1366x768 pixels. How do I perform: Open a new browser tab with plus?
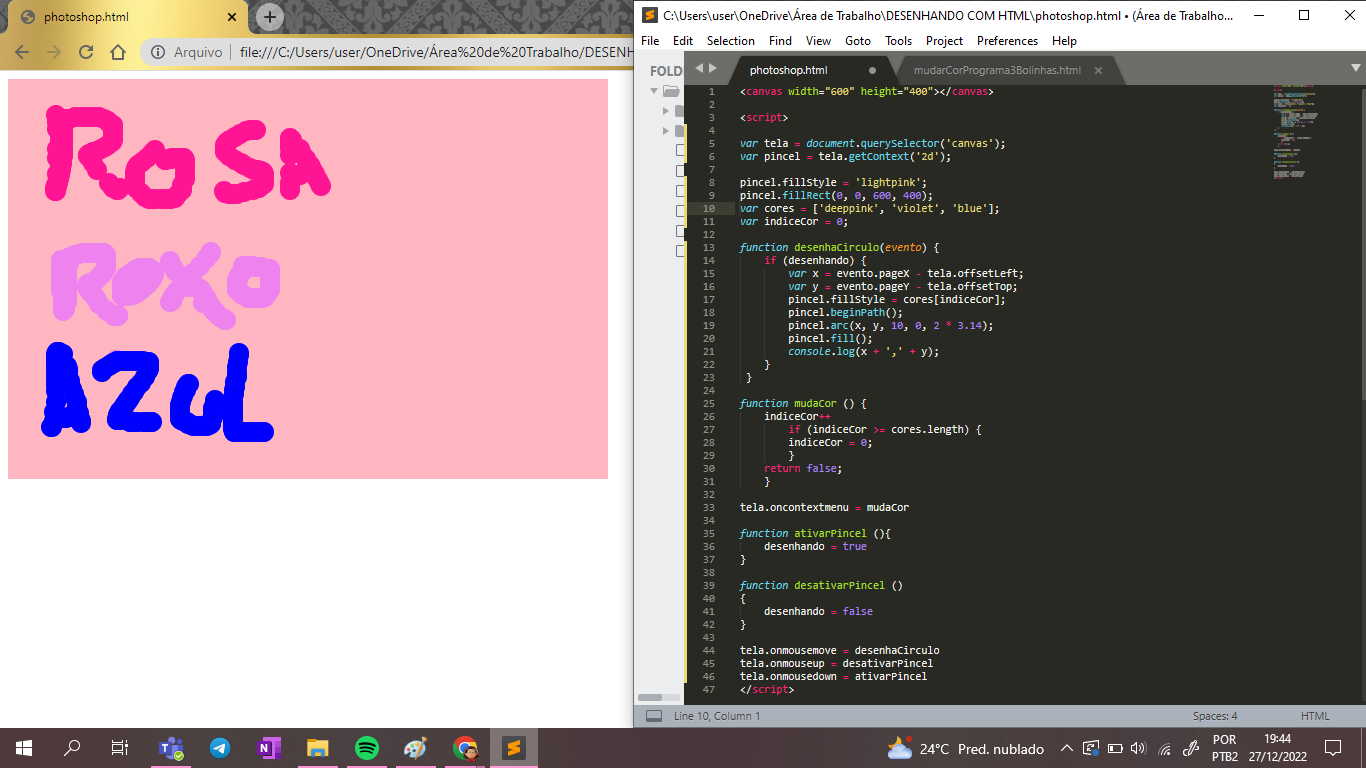click(270, 17)
